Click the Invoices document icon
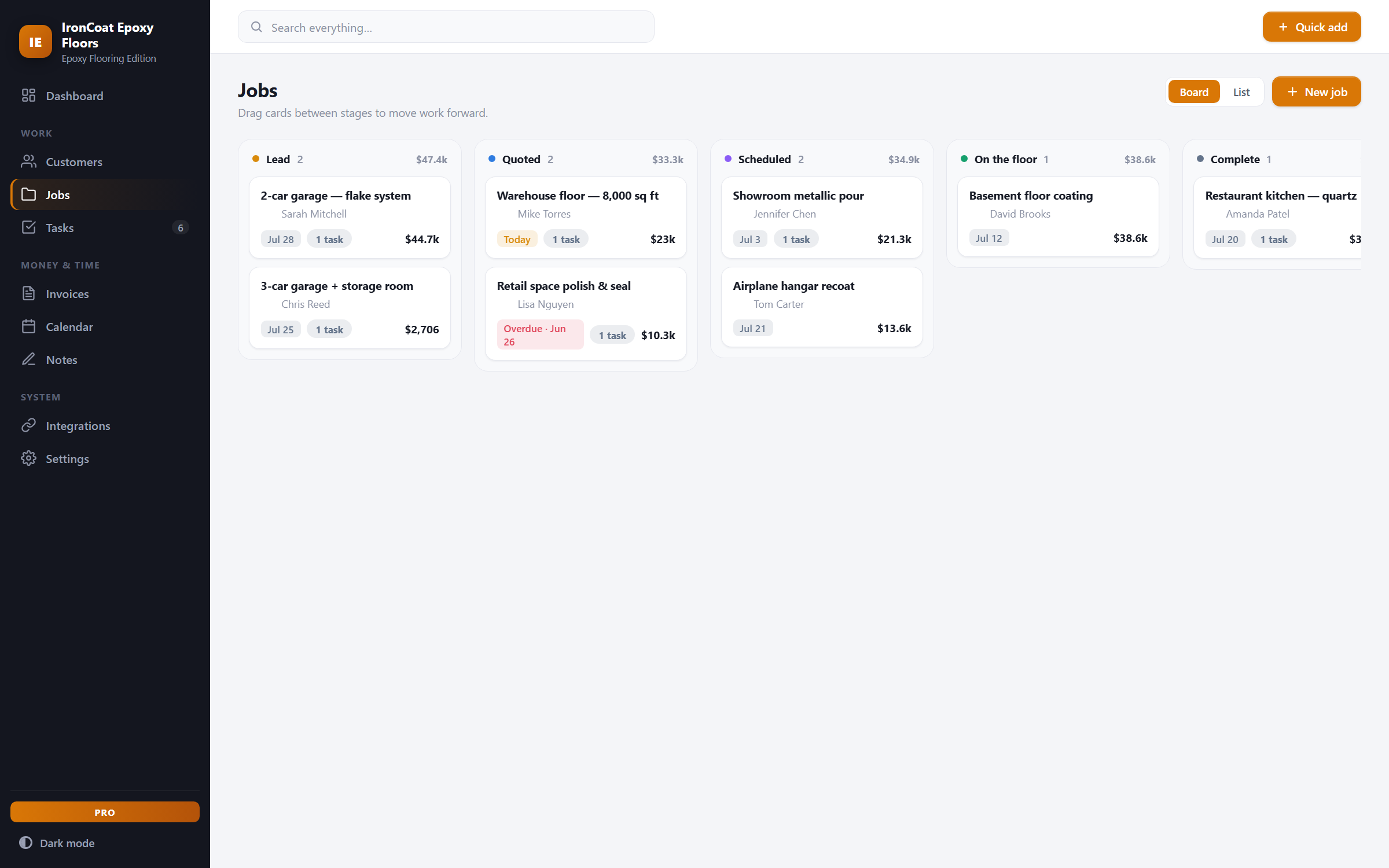This screenshot has width=1389, height=868. [28, 293]
